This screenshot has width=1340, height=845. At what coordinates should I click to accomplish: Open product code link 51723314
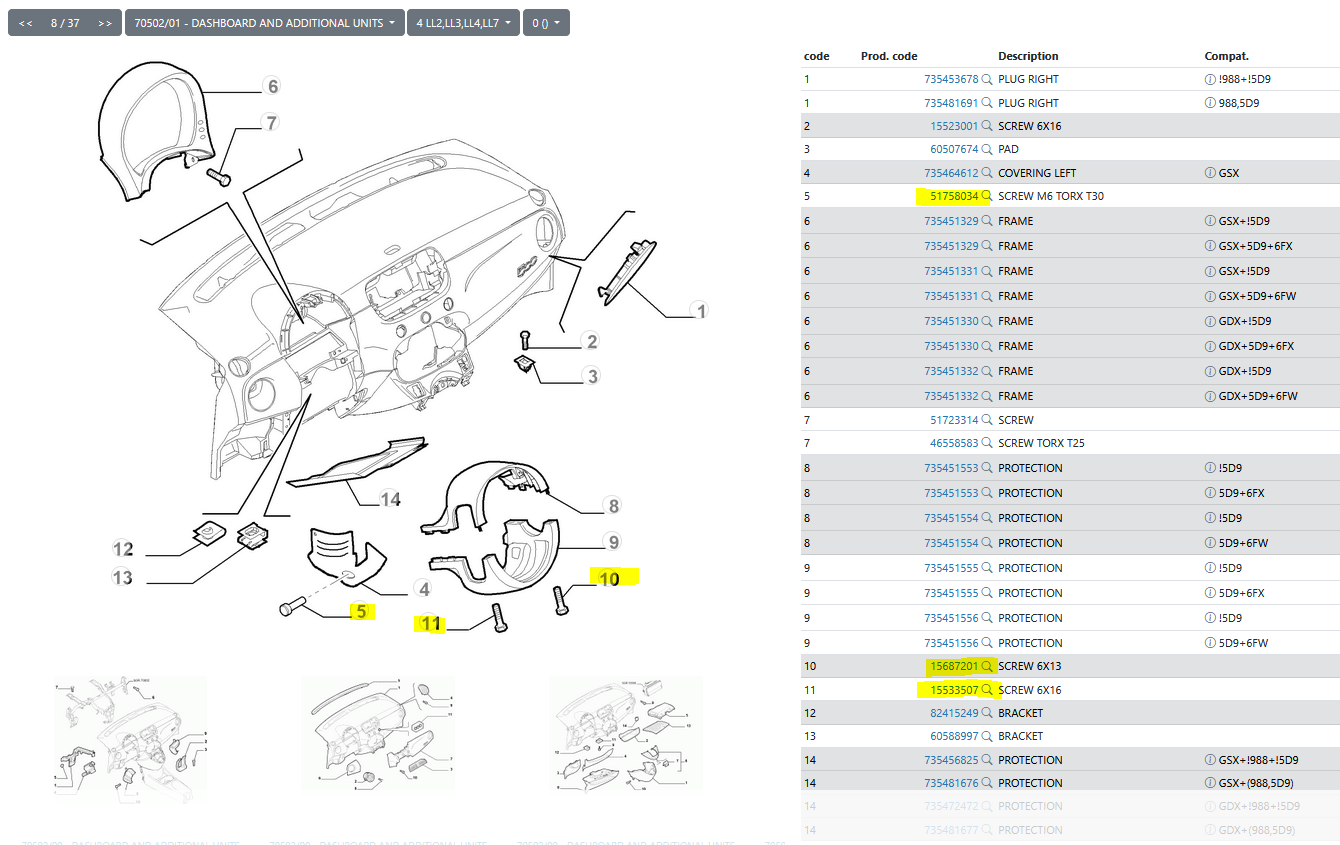[x=954, y=420]
